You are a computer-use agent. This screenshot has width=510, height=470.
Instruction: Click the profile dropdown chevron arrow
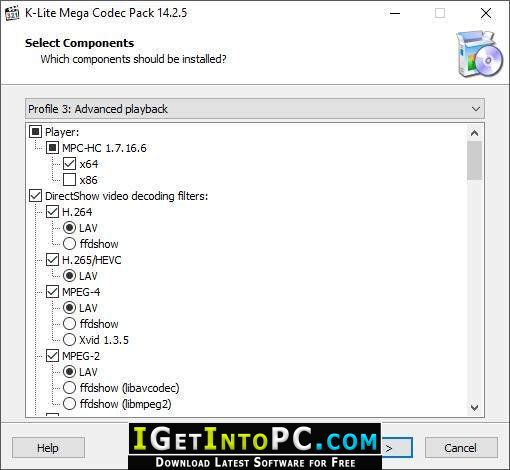476,109
